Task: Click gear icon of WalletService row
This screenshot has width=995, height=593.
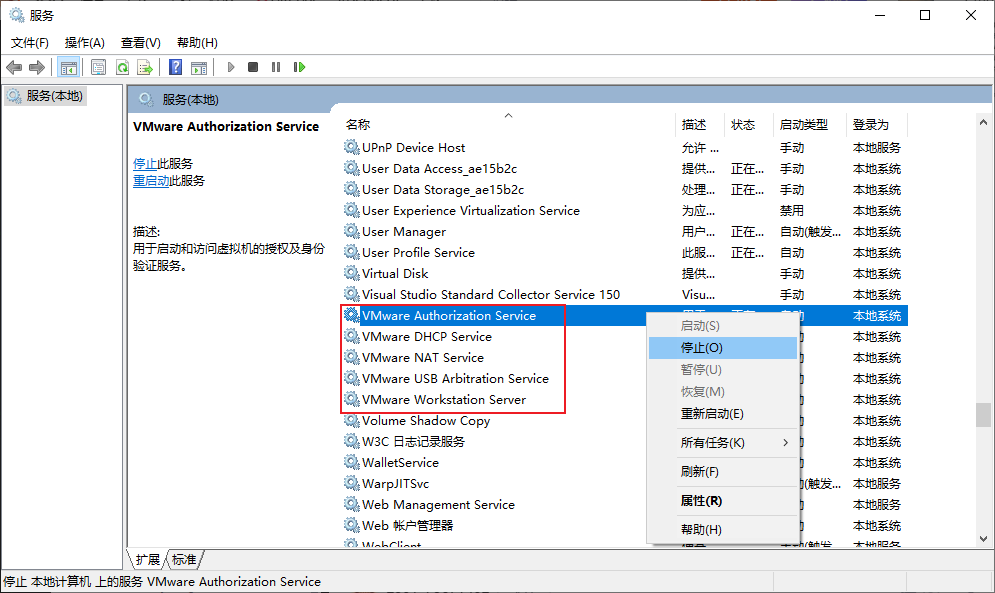Action: pyautogui.click(x=352, y=462)
